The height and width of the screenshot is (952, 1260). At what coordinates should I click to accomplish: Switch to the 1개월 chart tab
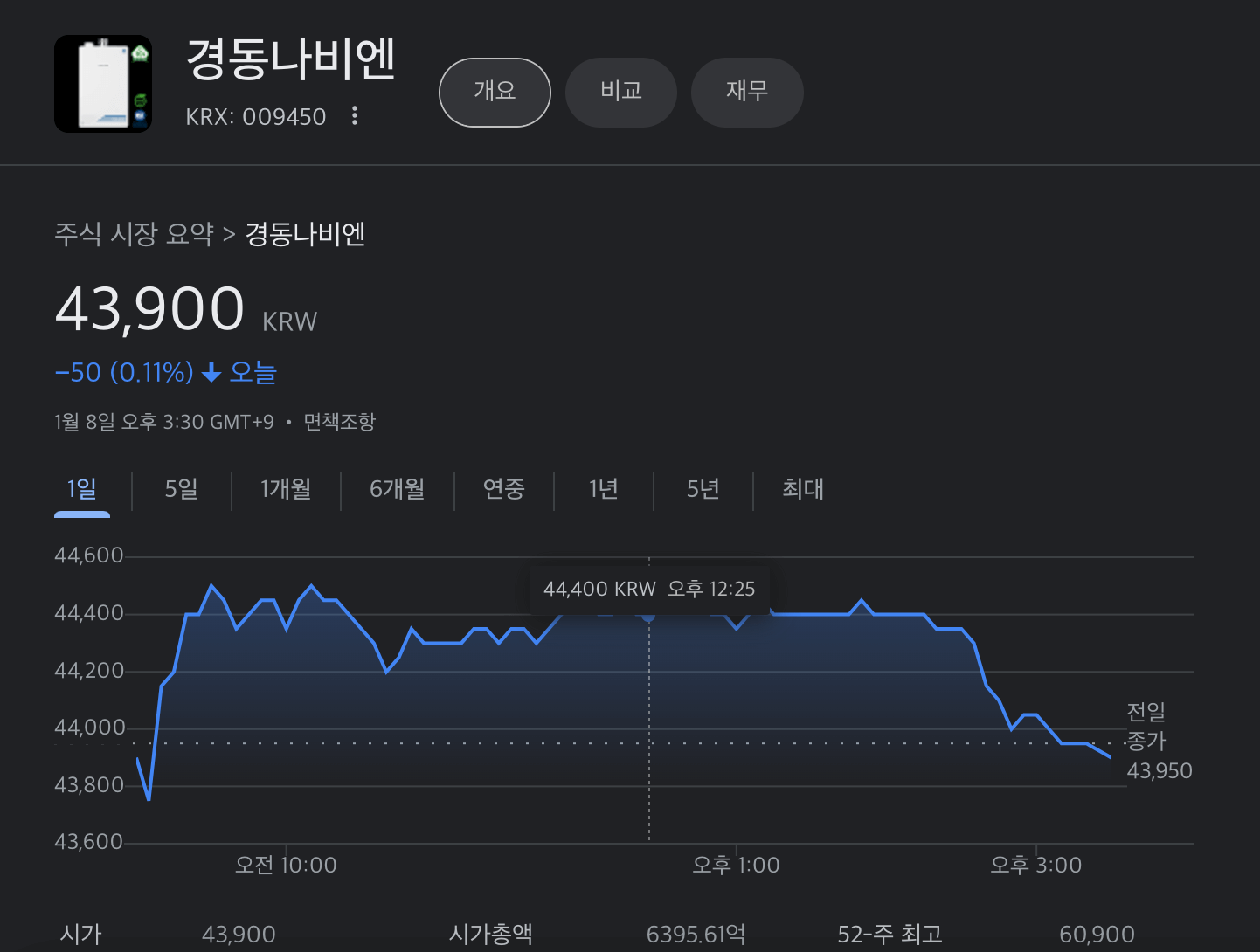(286, 489)
